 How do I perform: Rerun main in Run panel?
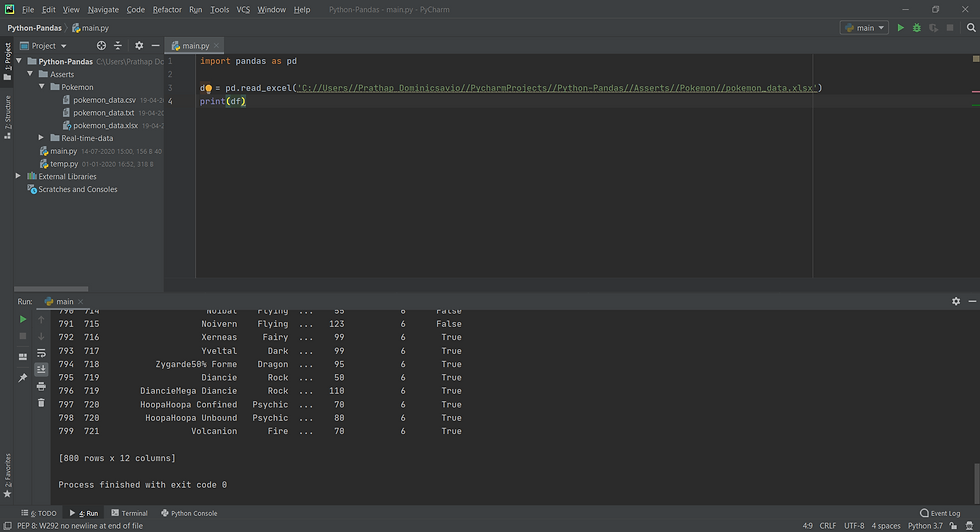(x=22, y=319)
